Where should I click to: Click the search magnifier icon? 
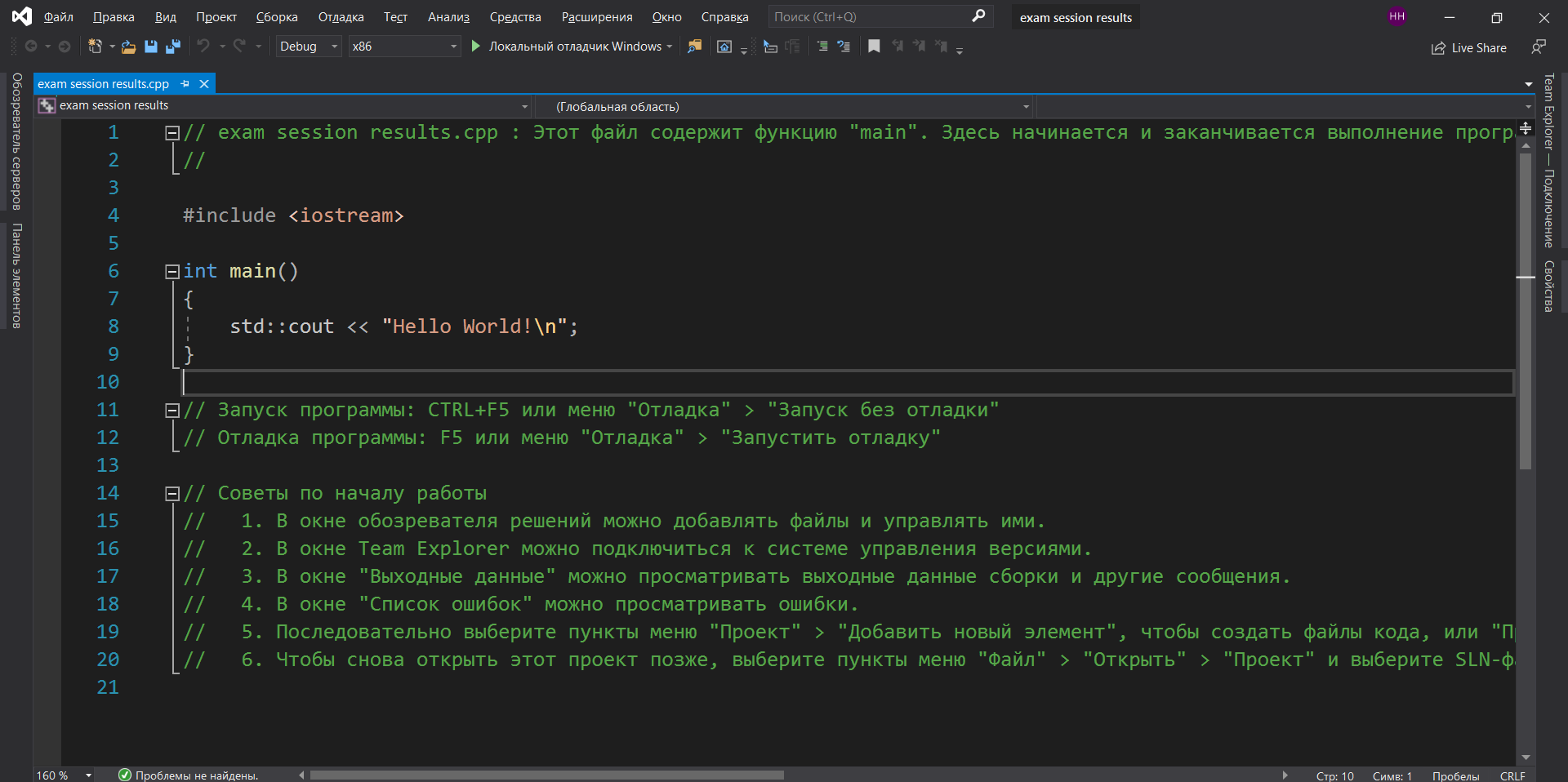(978, 16)
